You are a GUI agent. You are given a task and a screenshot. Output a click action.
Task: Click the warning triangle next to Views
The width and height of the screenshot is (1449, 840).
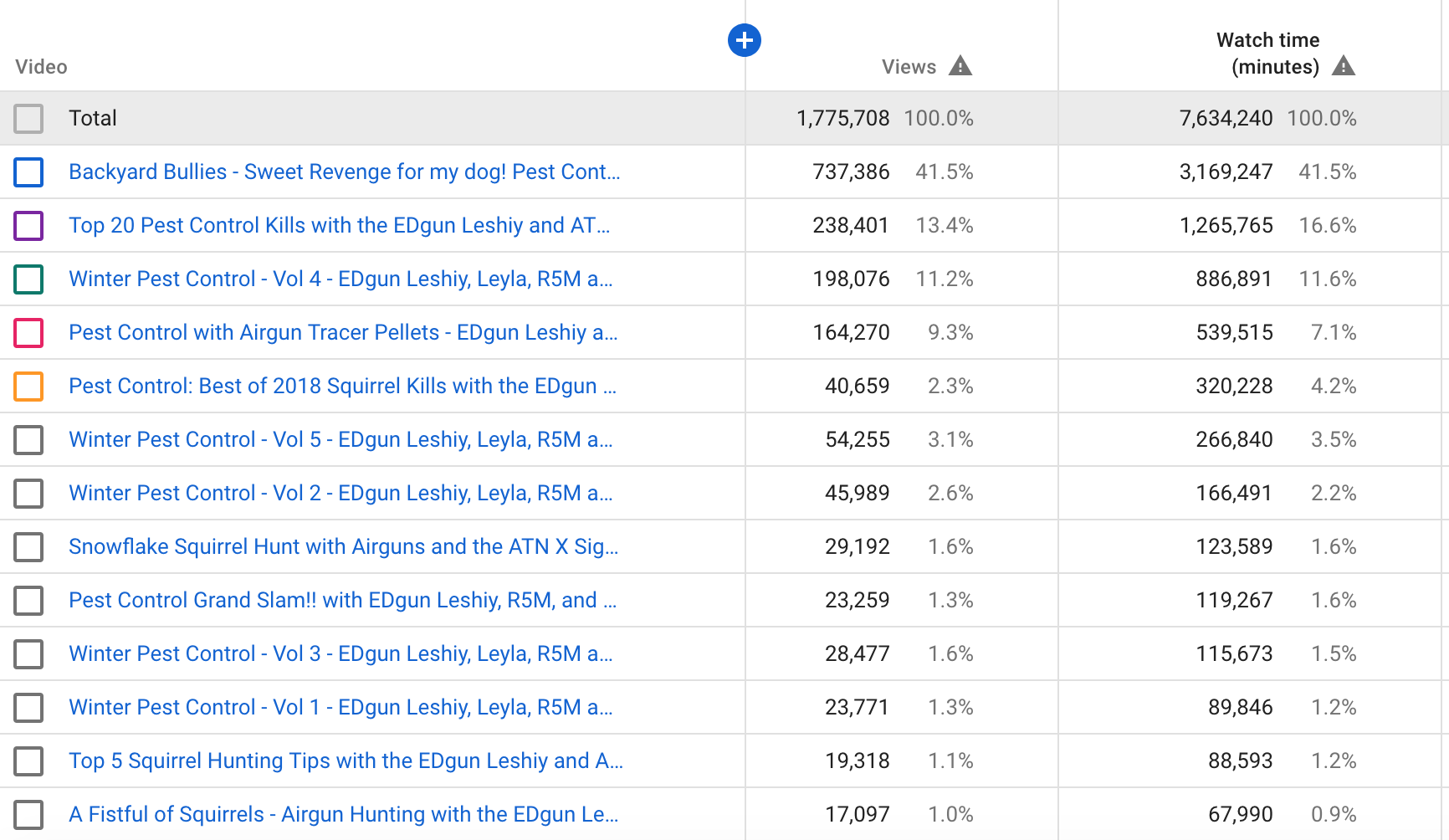click(960, 66)
